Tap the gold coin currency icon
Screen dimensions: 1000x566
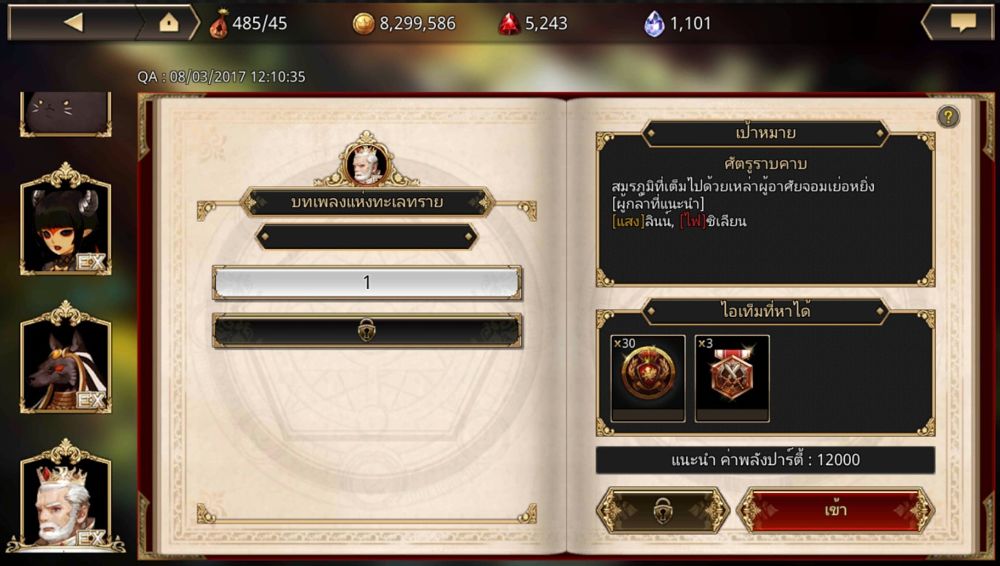[x=363, y=24]
